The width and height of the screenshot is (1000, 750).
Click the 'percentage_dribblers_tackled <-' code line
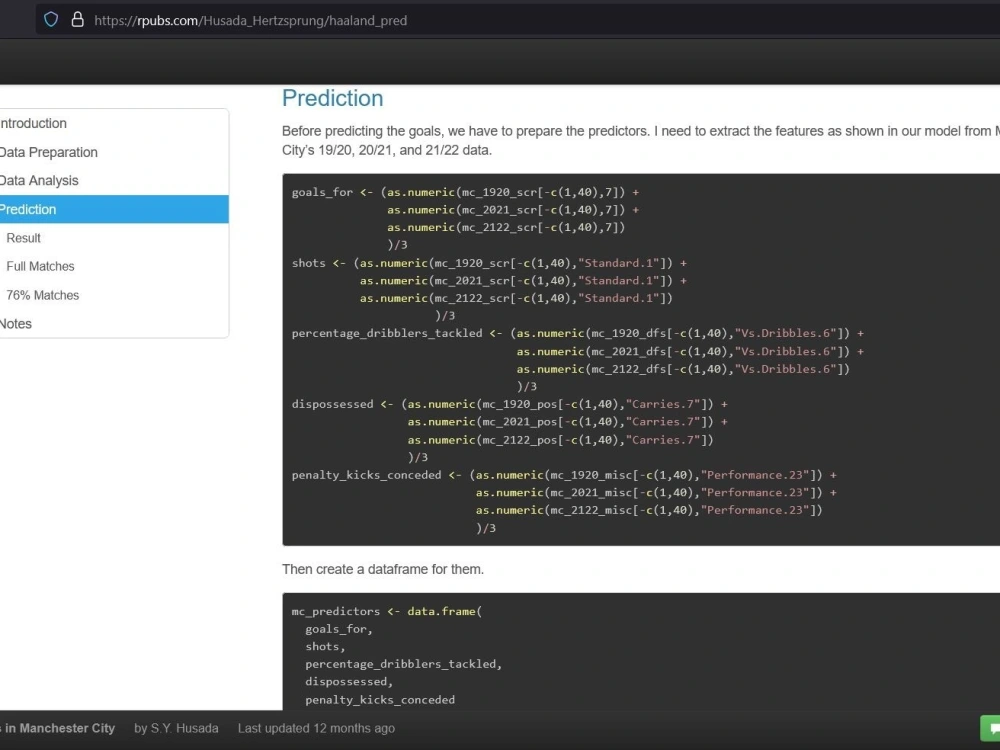pos(578,333)
